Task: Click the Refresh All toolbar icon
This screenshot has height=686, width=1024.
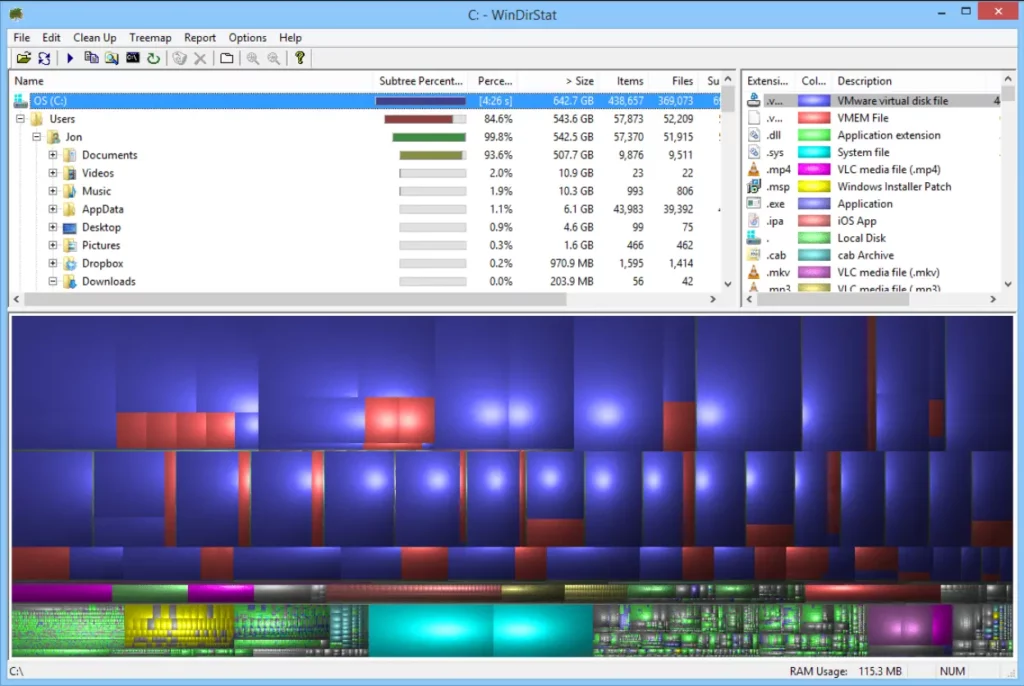Action: pos(44,57)
